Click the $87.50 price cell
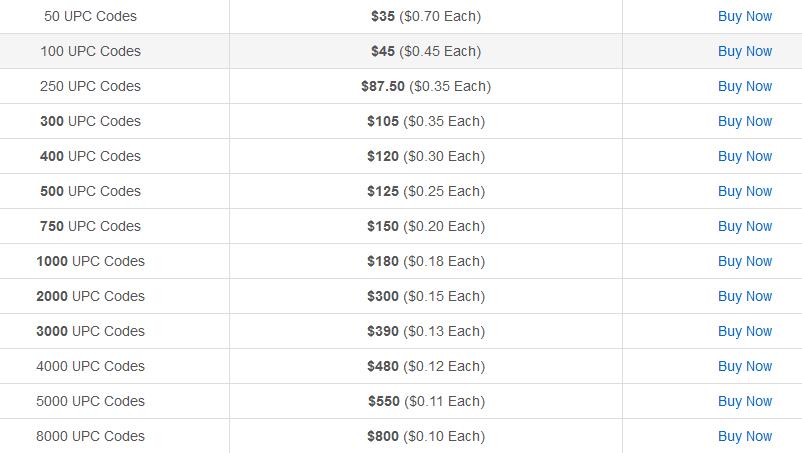This screenshot has width=802, height=453. pyautogui.click(x=426, y=86)
